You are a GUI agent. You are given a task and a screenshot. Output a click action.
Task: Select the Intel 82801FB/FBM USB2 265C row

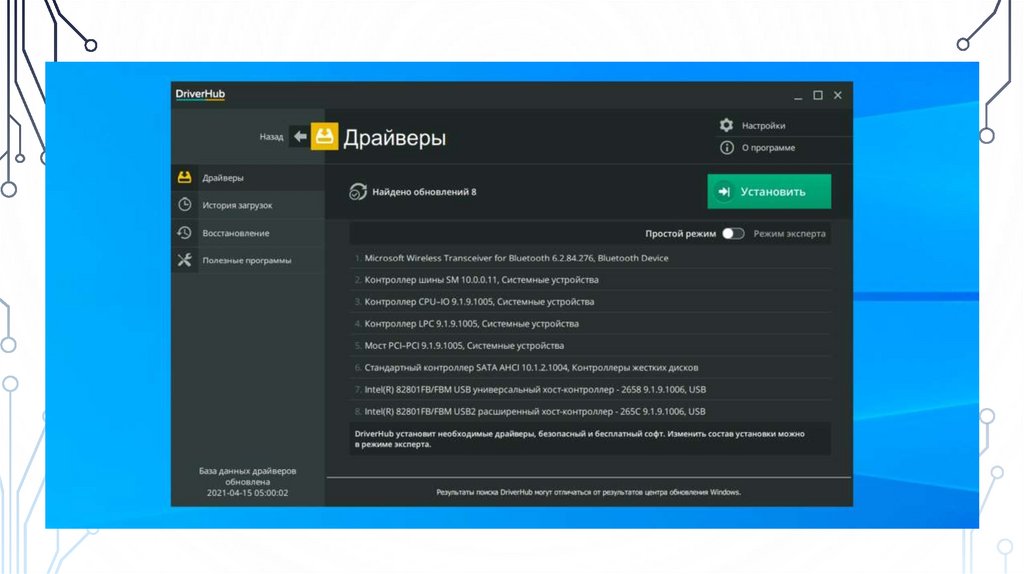click(590, 411)
